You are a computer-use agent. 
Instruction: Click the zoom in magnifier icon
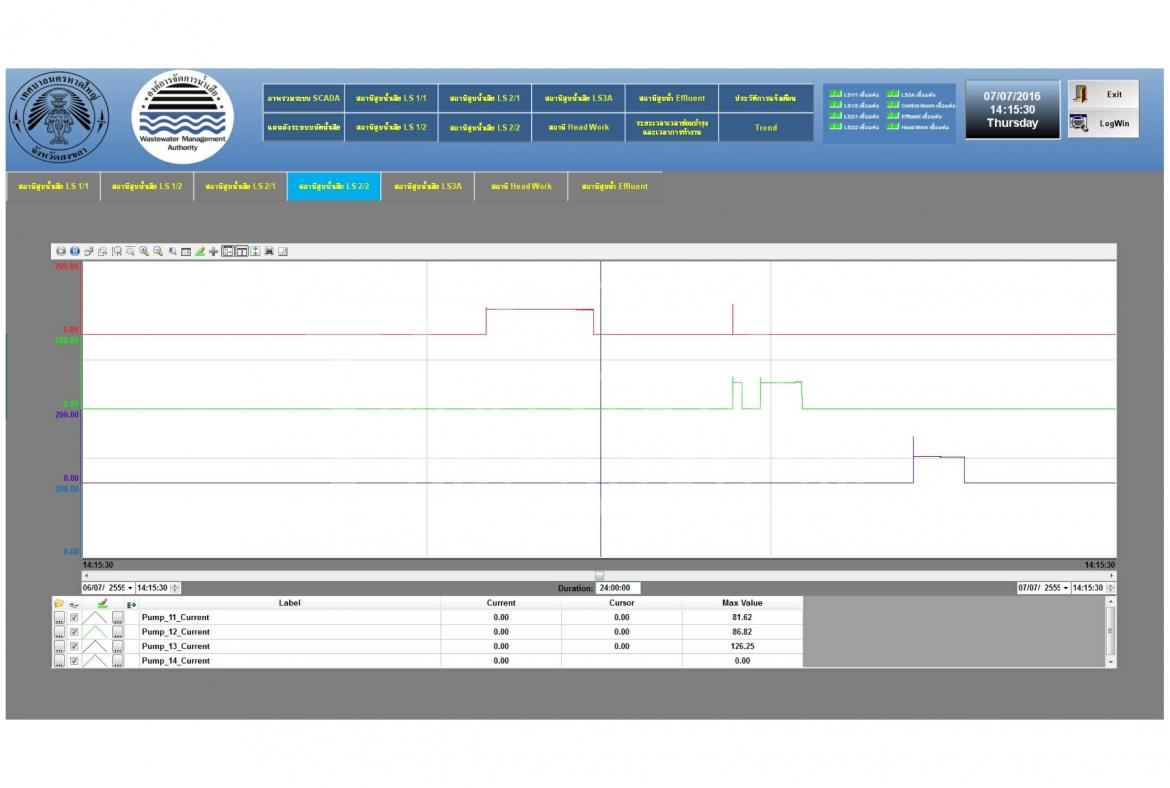coord(144,251)
